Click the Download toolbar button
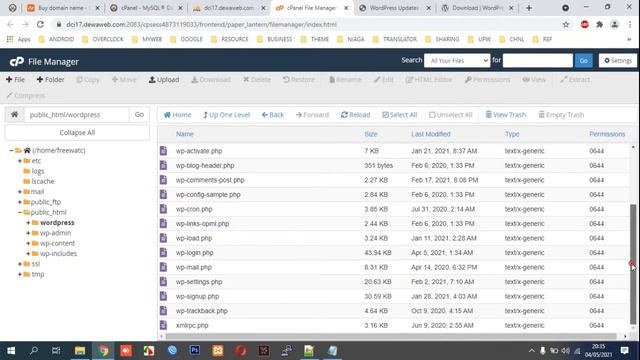Screen dimensions: 640x360 click(x=211, y=80)
